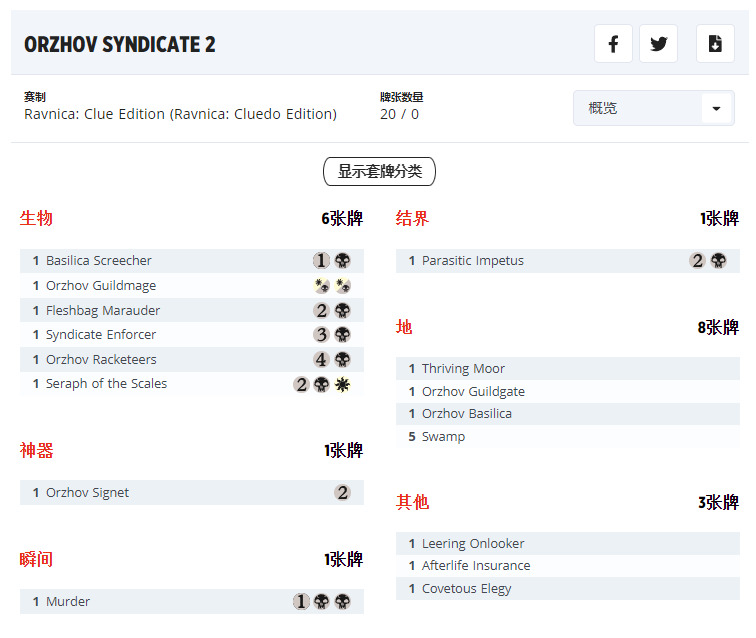Download the decklist file
756x638 pixels.
pos(715,44)
